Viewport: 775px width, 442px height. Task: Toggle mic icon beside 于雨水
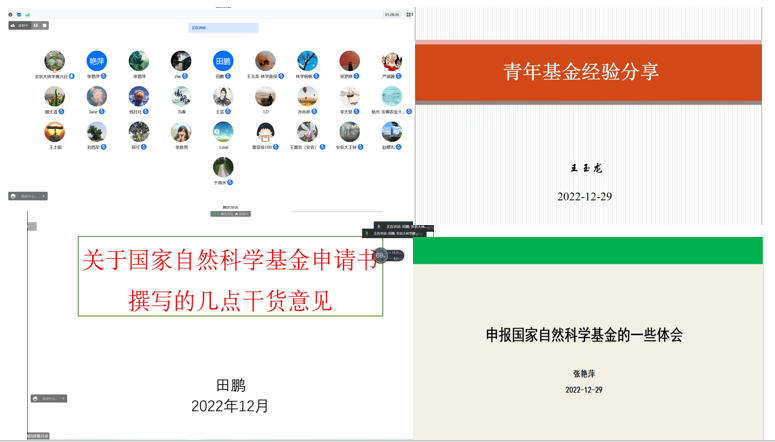[x=230, y=183]
